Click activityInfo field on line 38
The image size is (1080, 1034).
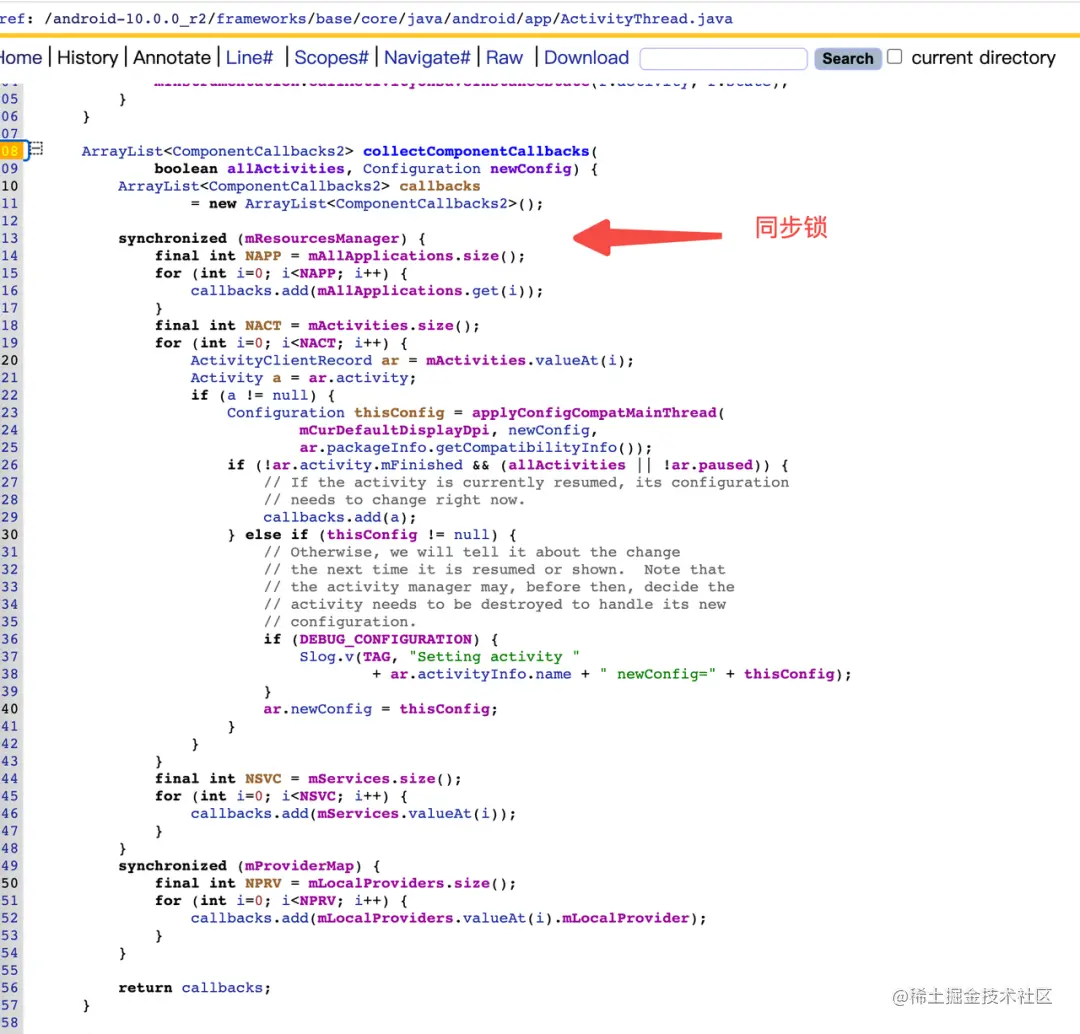472,674
